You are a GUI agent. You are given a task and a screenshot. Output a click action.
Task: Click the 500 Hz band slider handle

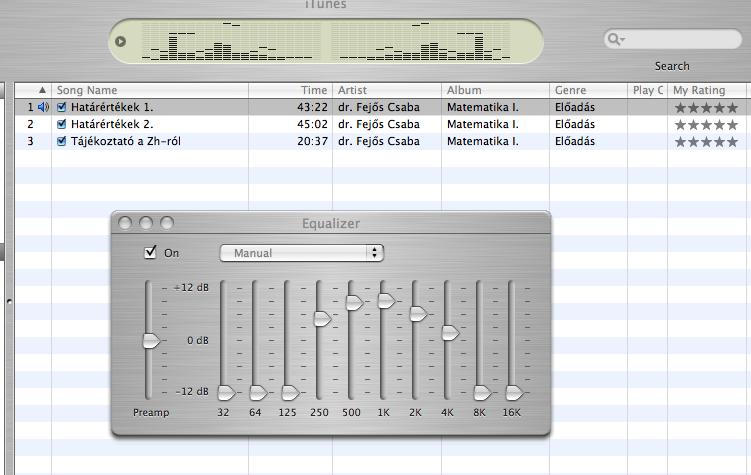[x=354, y=303]
